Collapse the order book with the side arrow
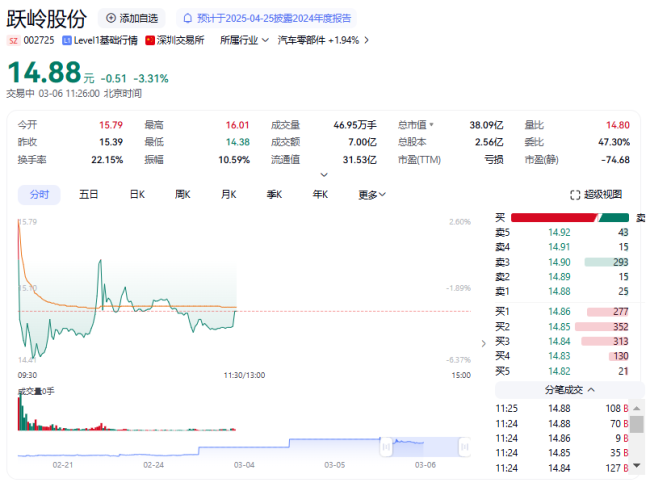The height and width of the screenshot is (491, 650). pos(483,343)
